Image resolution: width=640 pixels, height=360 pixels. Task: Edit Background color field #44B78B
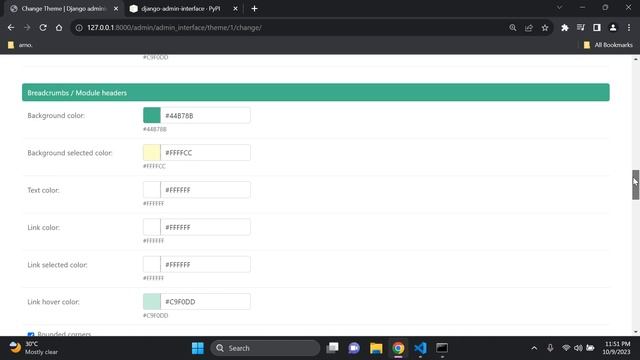pos(205,116)
